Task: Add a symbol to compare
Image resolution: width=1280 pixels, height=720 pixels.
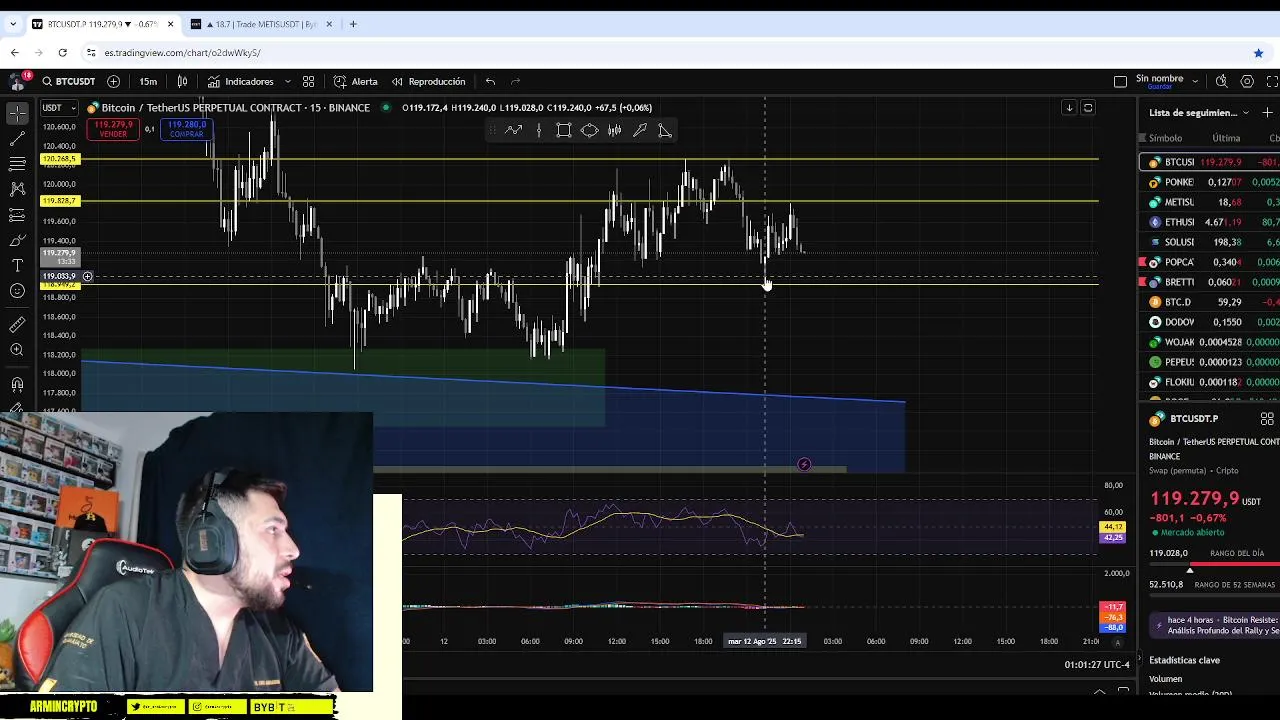Action: click(x=113, y=82)
